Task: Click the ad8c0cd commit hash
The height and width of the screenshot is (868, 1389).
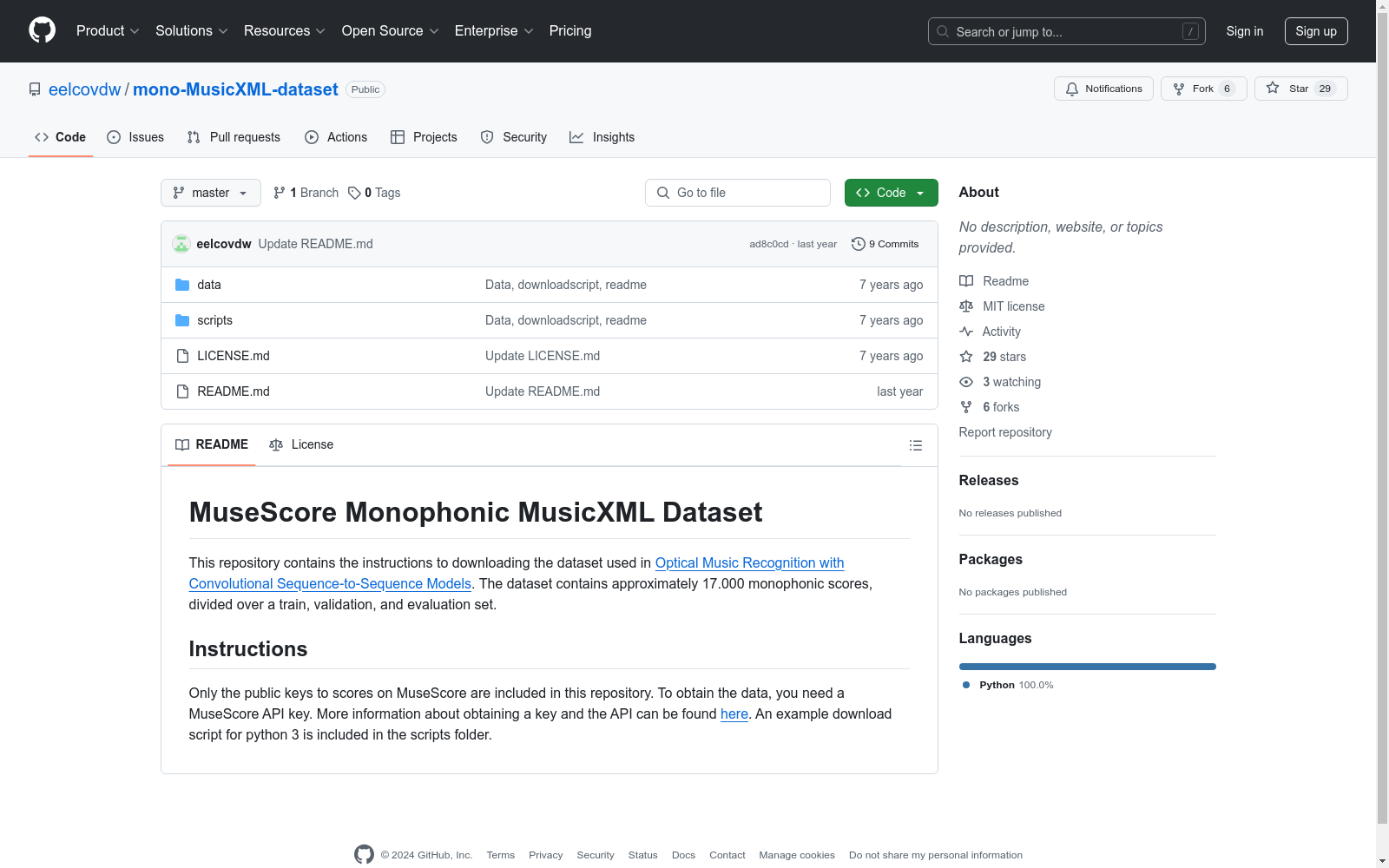Action: [769, 244]
